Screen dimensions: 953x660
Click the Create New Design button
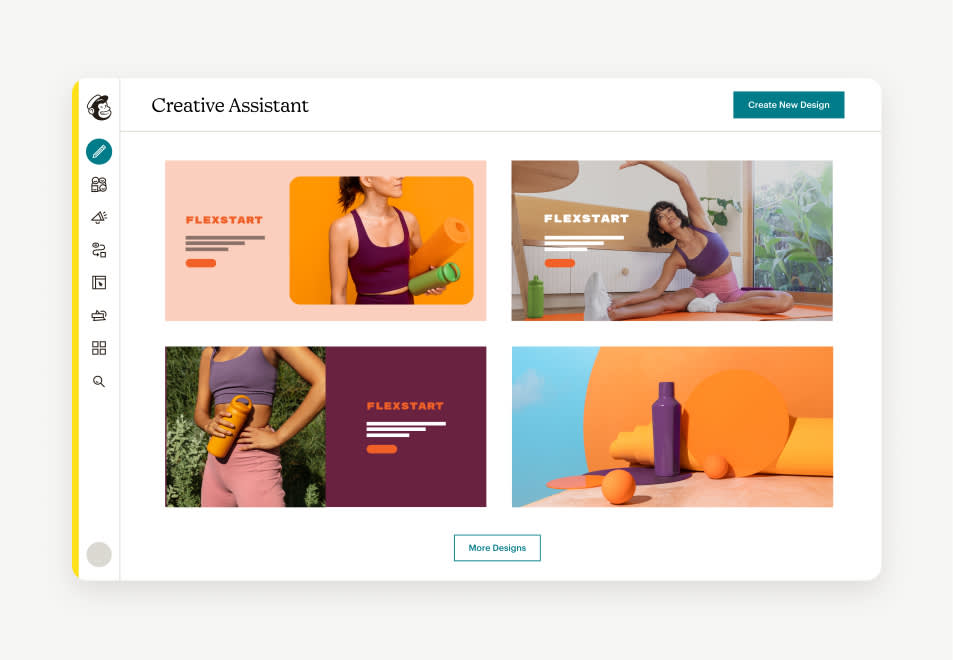788,105
